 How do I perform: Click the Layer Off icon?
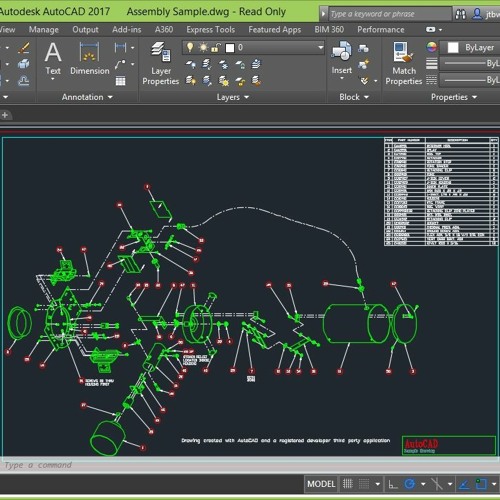[x=191, y=64]
